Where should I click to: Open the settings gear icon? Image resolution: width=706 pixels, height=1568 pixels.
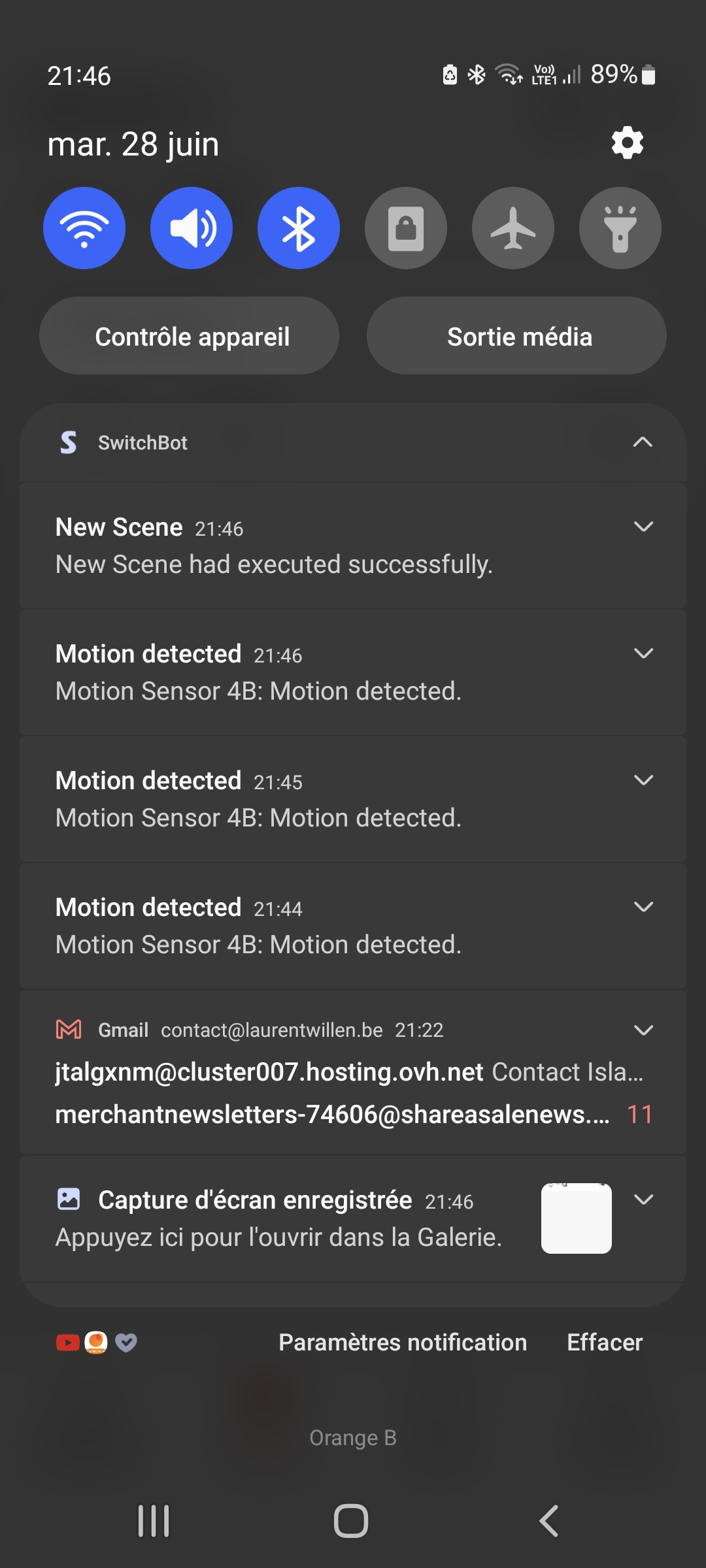pos(627,143)
